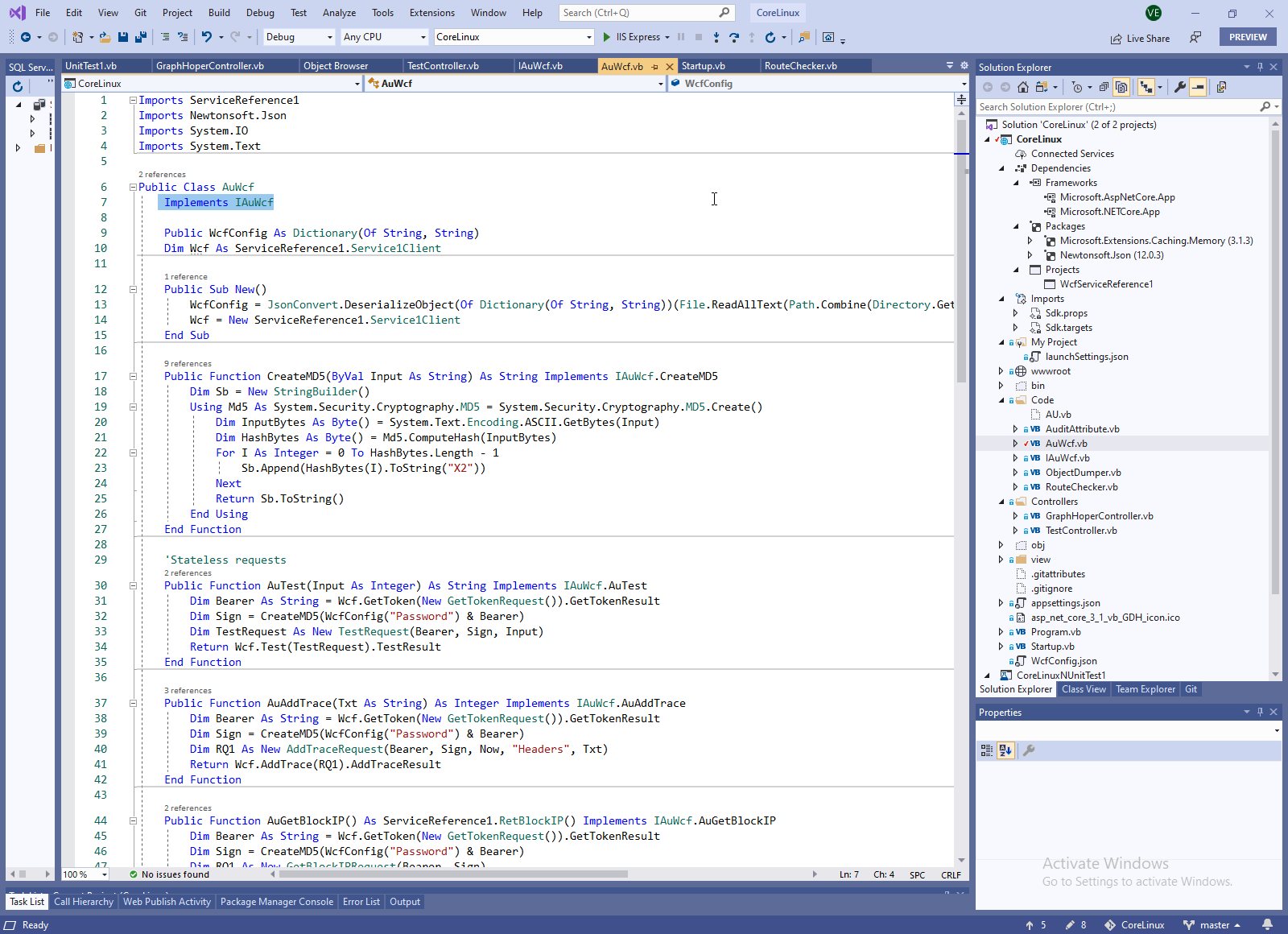Open the Error List tab
The image size is (1288, 934).
click(x=361, y=902)
